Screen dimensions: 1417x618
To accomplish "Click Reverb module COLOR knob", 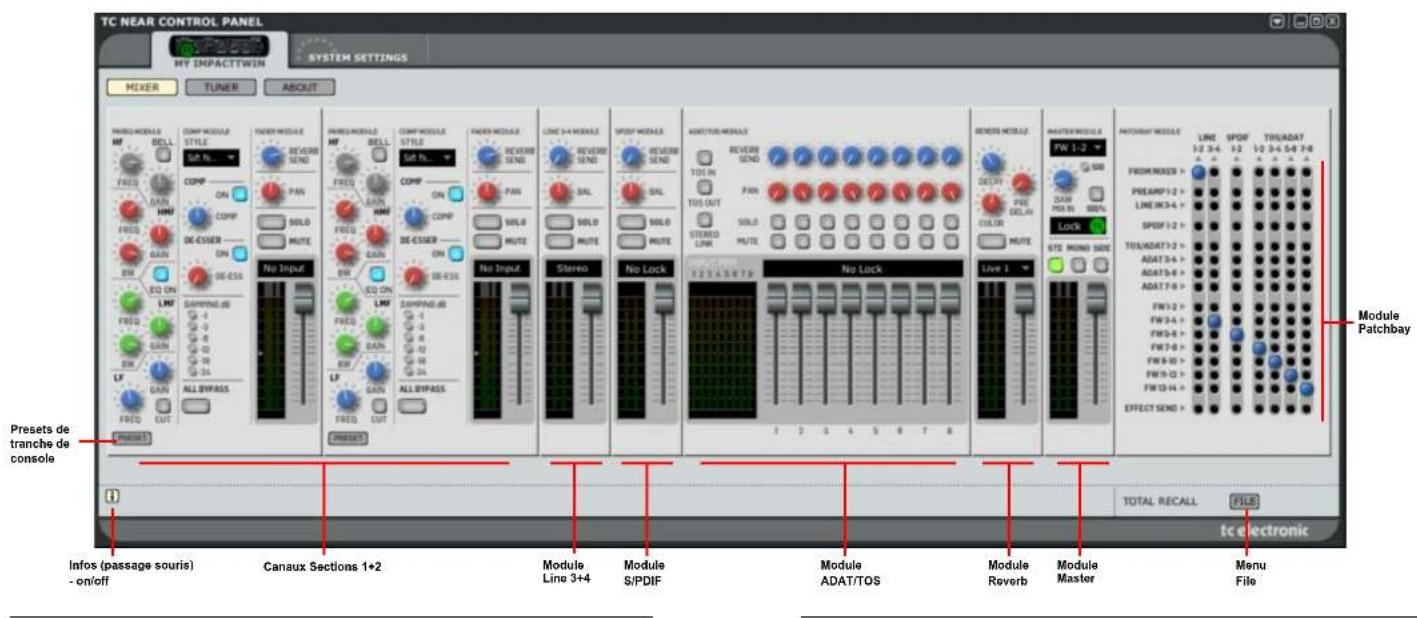I will [x=991, y=202].
